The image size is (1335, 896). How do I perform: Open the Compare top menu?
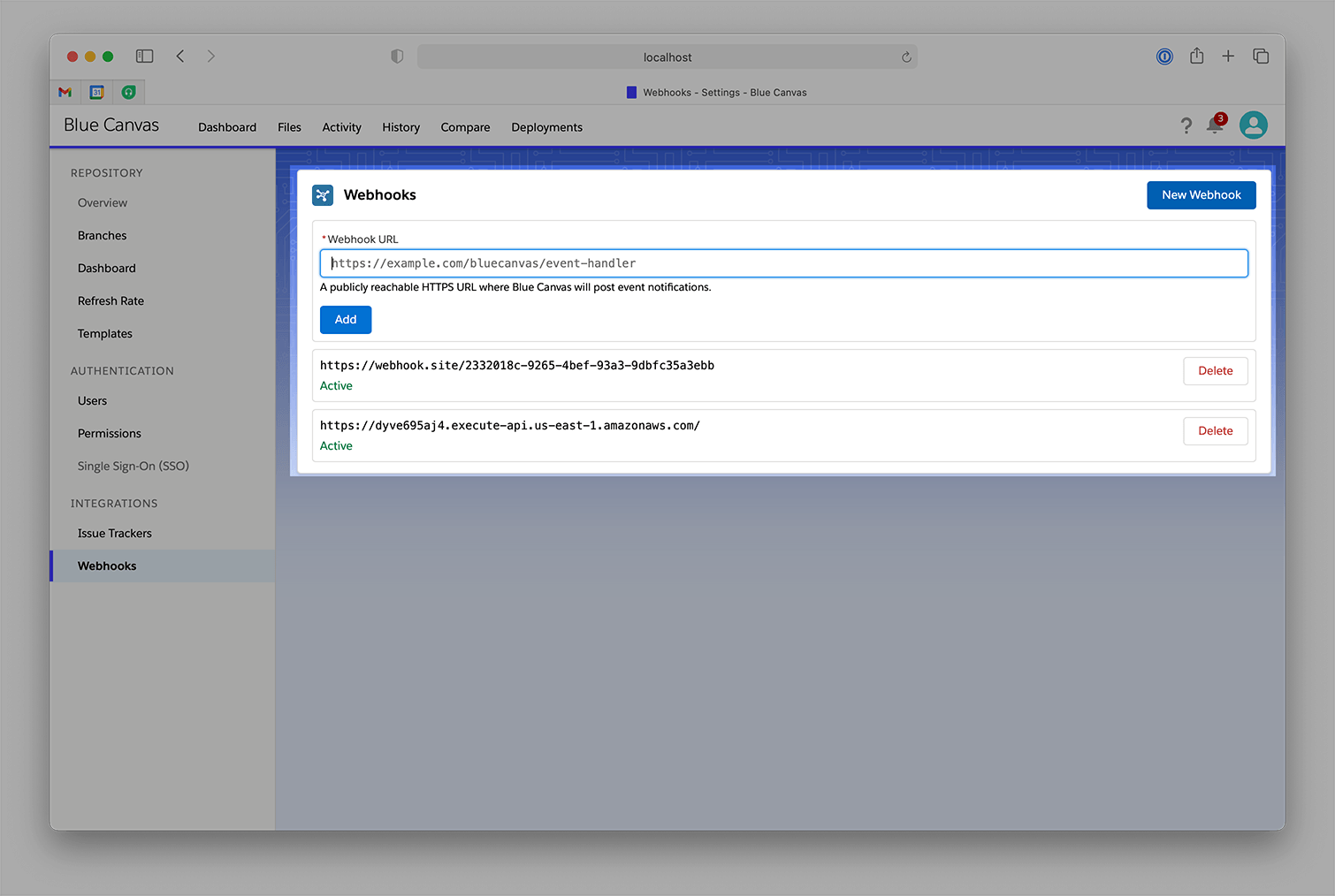point(465,127)
